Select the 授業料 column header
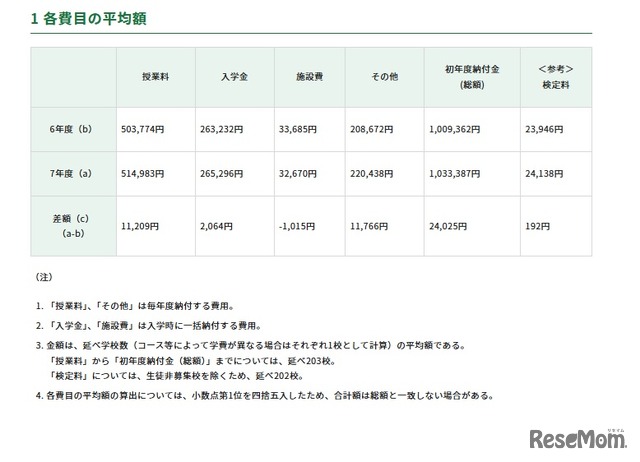Image resolution: width=640 pixels, height=462 pixels. click(156, 77)
